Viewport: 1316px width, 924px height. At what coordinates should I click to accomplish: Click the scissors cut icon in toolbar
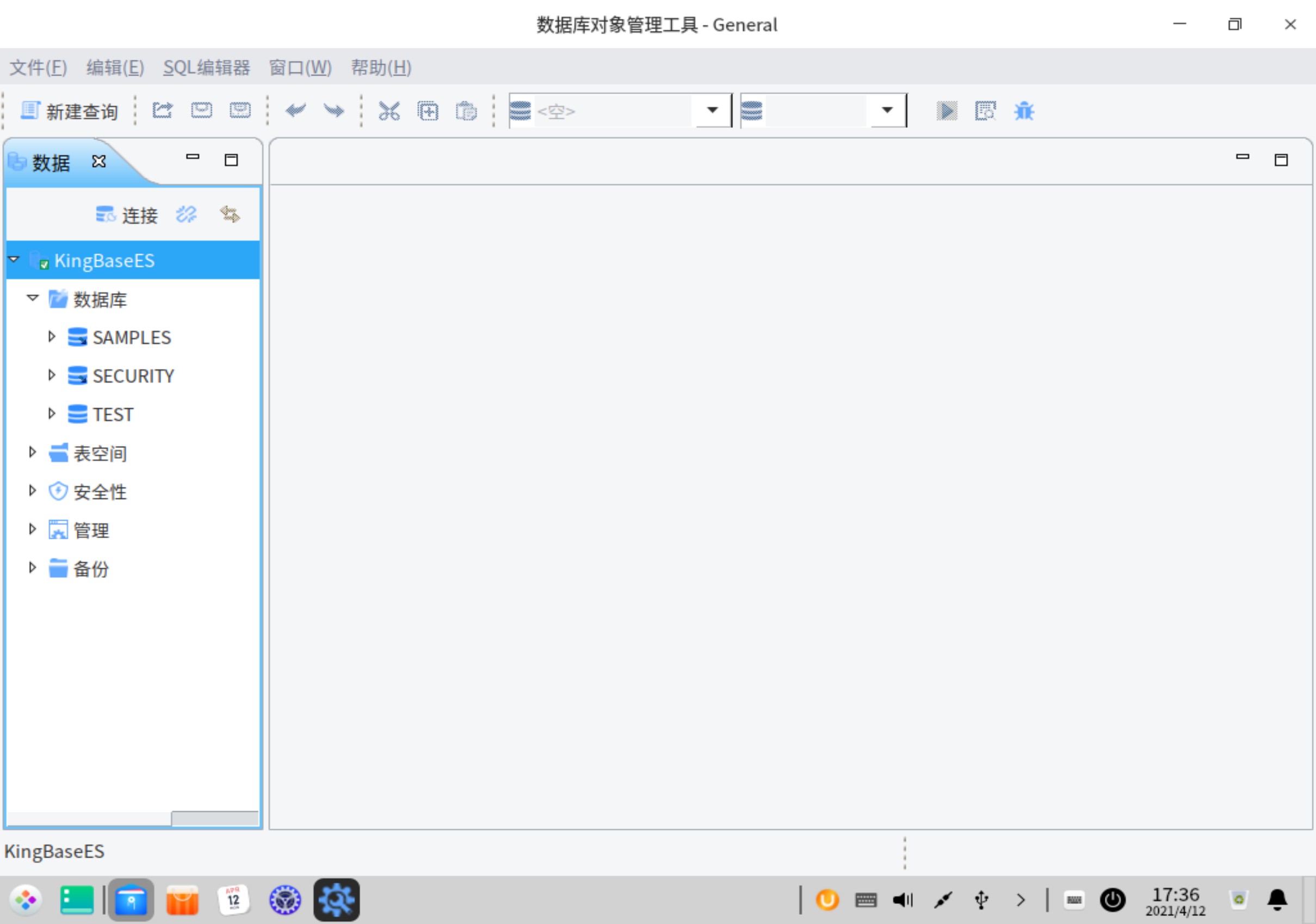pyautogui.click(x=389, y=110)
